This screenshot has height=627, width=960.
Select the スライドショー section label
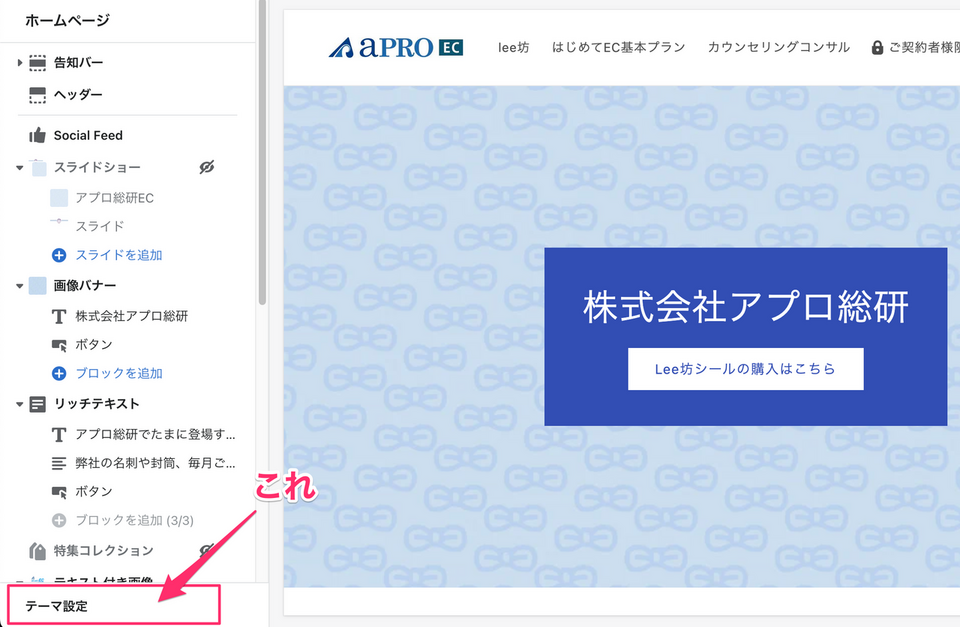tap(97, 167)
